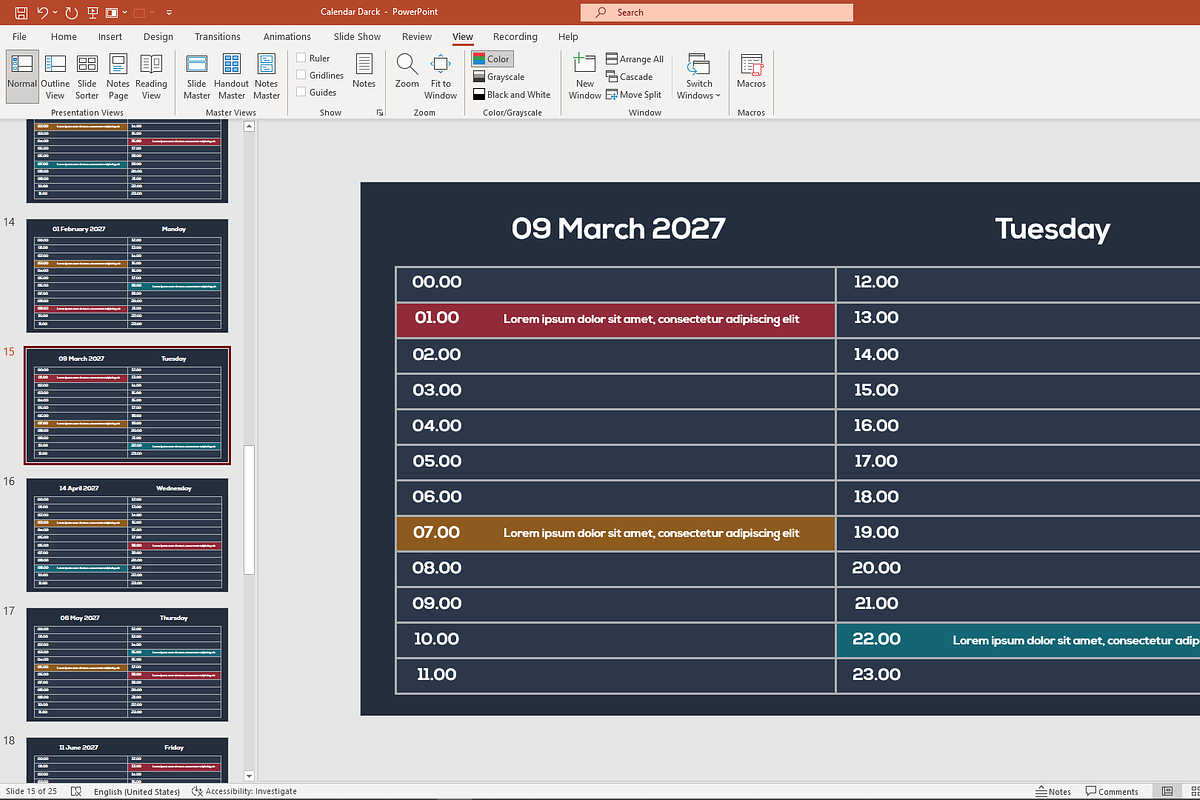The image size is (1200, 800).
Task: Enable the Guides checkbox
Action: [x=302, y=92]
